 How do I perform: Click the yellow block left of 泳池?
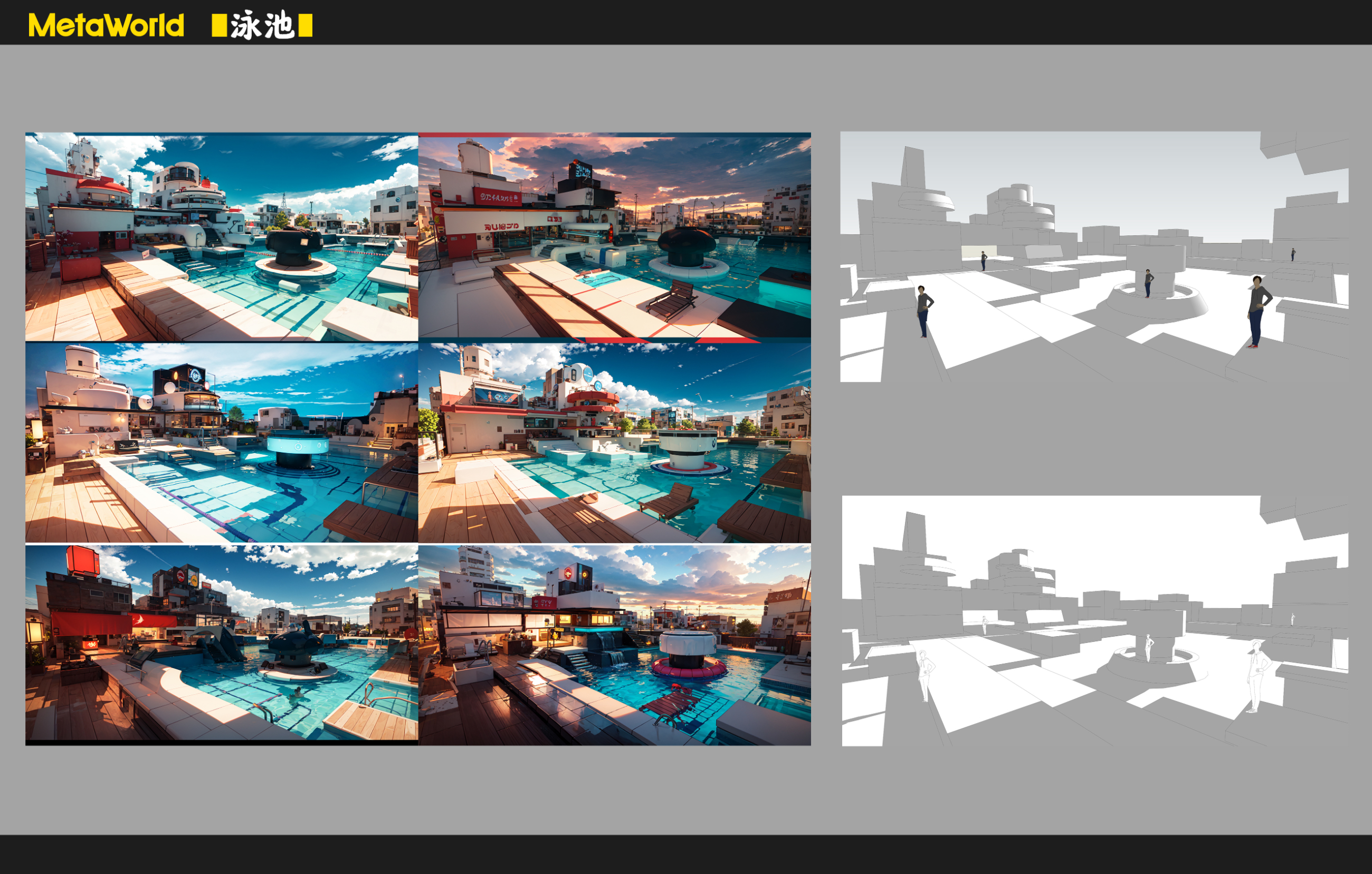[x=220, y=26]
